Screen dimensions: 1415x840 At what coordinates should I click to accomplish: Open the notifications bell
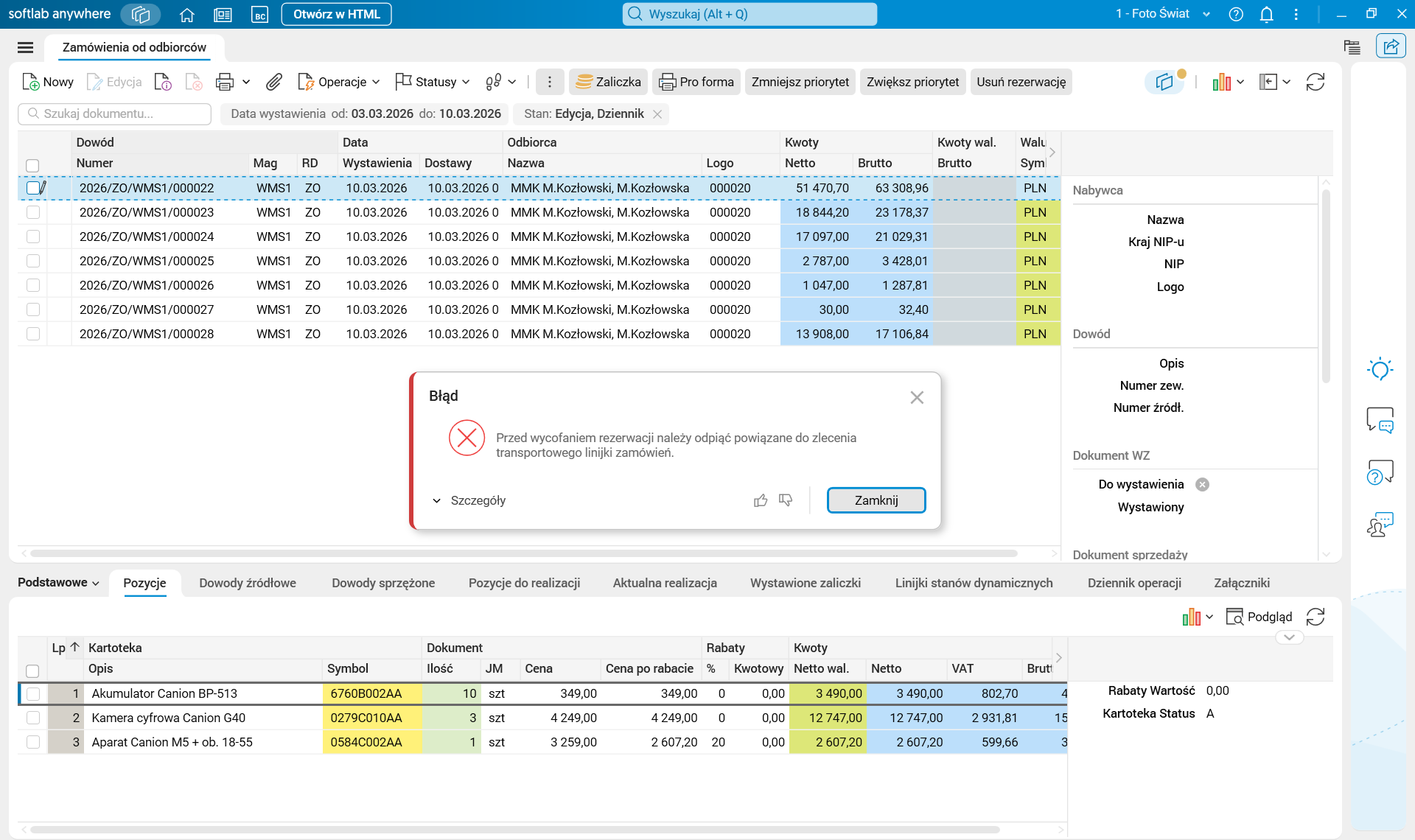(x=1266, y=14)
